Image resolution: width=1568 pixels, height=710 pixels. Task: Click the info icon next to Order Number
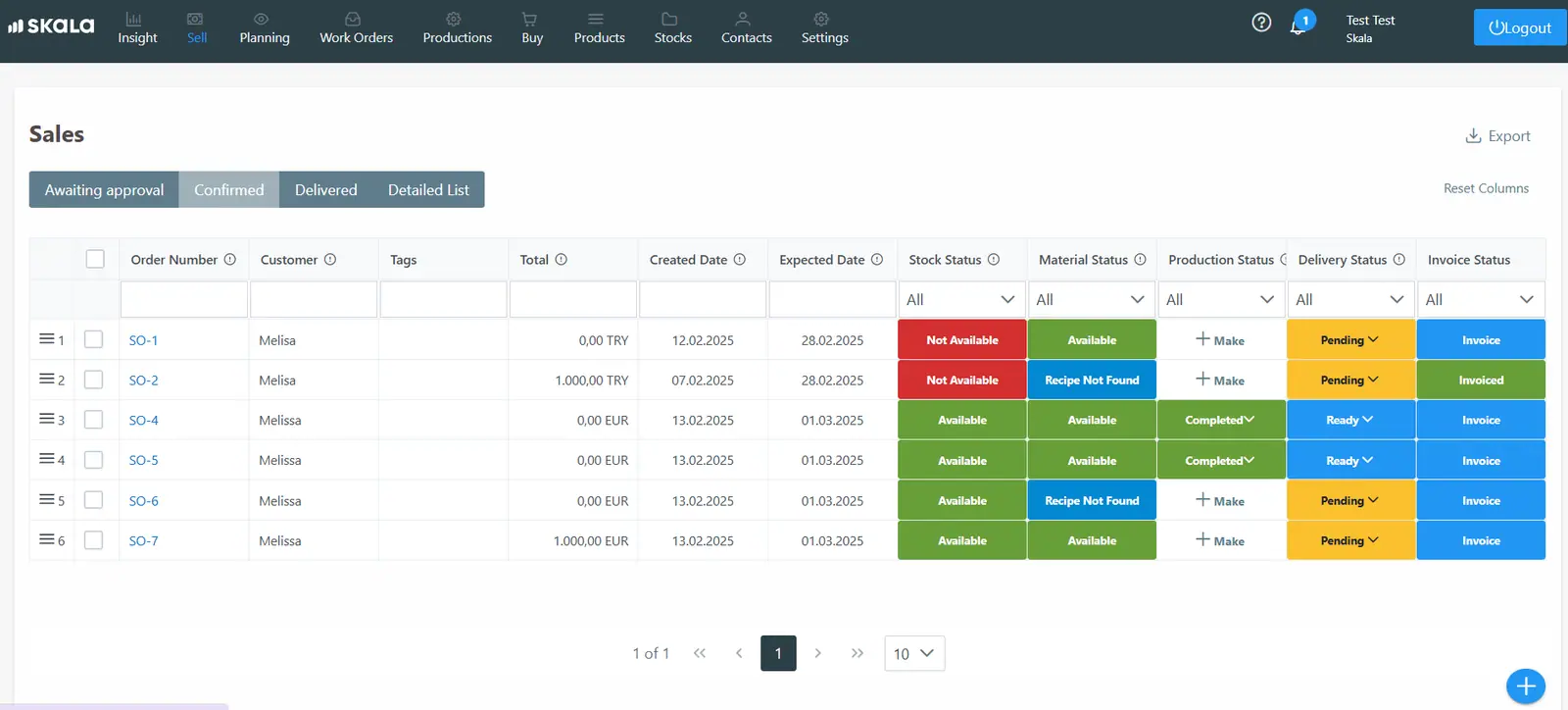click(x=230, y=260)
